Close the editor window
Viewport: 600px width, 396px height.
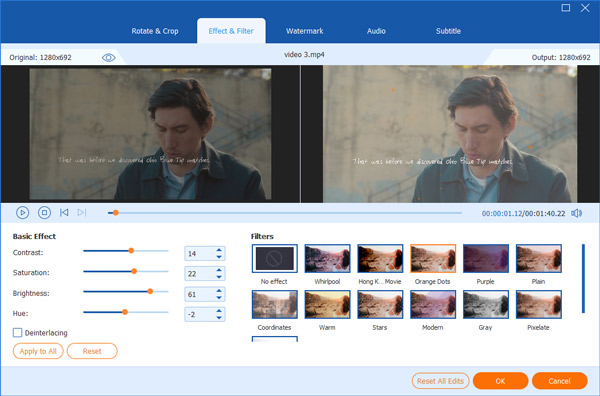click(585, 8)
